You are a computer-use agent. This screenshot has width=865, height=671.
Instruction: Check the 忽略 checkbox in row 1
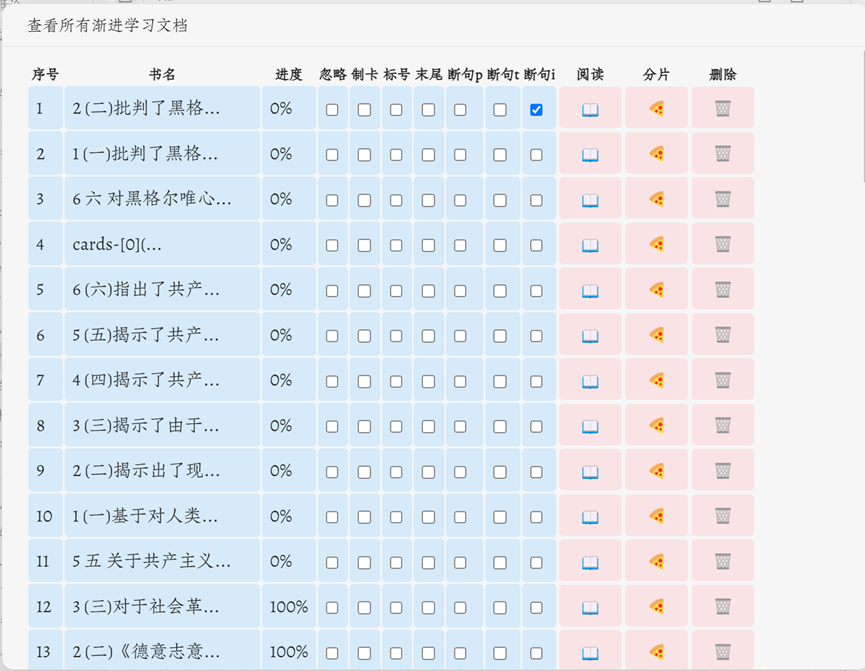[x=332, y=110]
